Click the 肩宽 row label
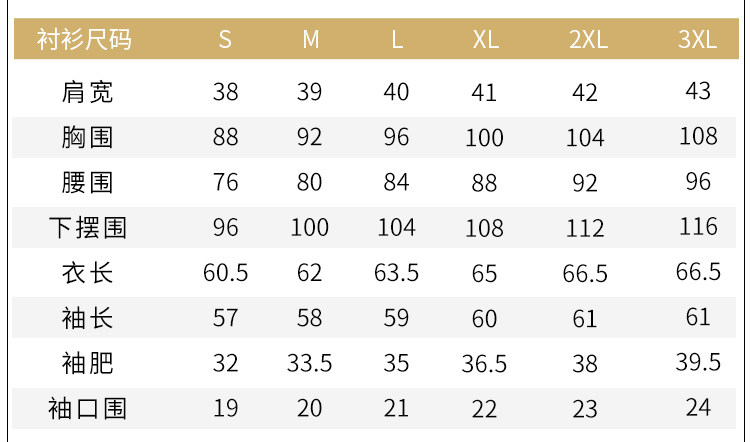This screenshot has height=442, width=750. point(88,92)
